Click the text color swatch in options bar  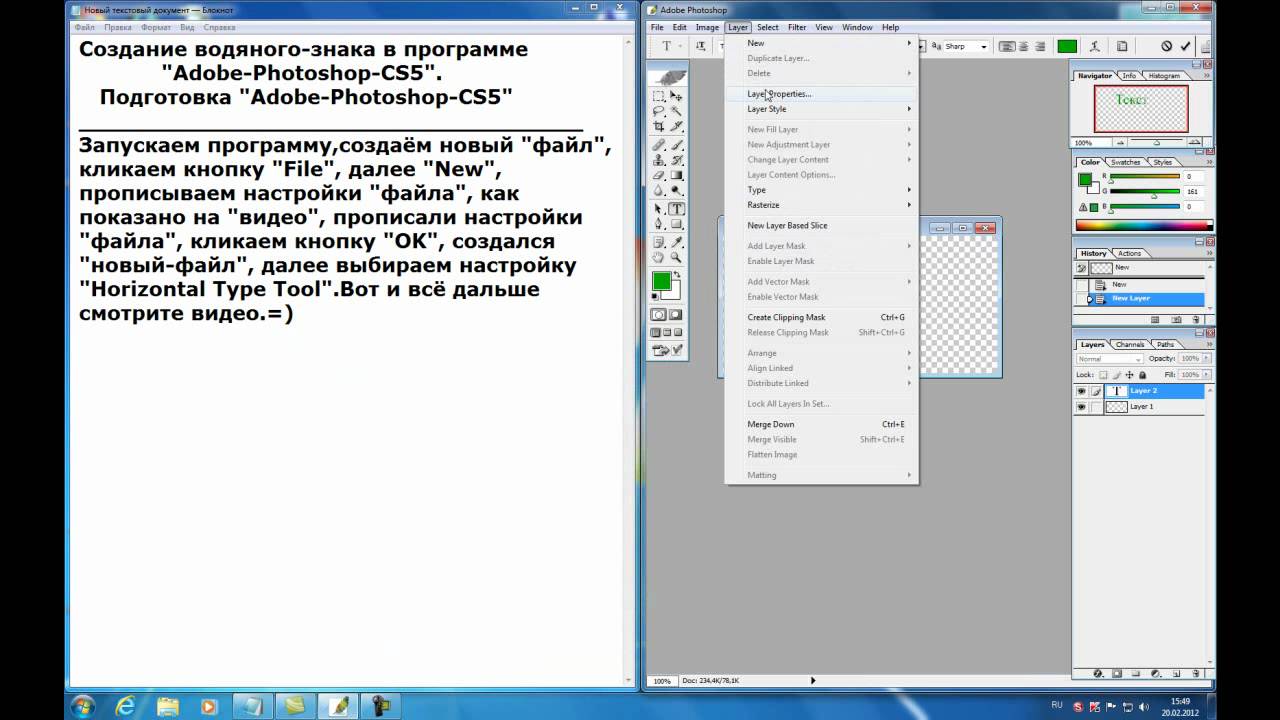1067,46
